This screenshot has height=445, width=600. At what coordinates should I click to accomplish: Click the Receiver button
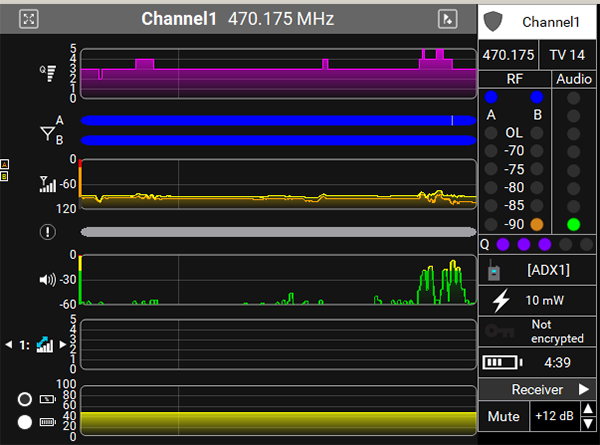pos(537,390)
